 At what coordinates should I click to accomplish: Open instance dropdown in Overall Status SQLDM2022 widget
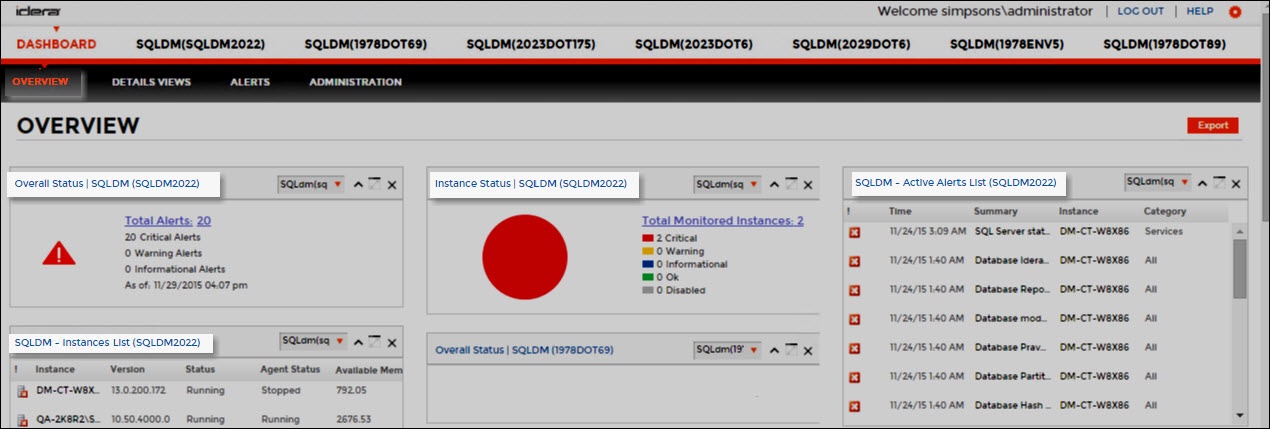tap(312, 184)
